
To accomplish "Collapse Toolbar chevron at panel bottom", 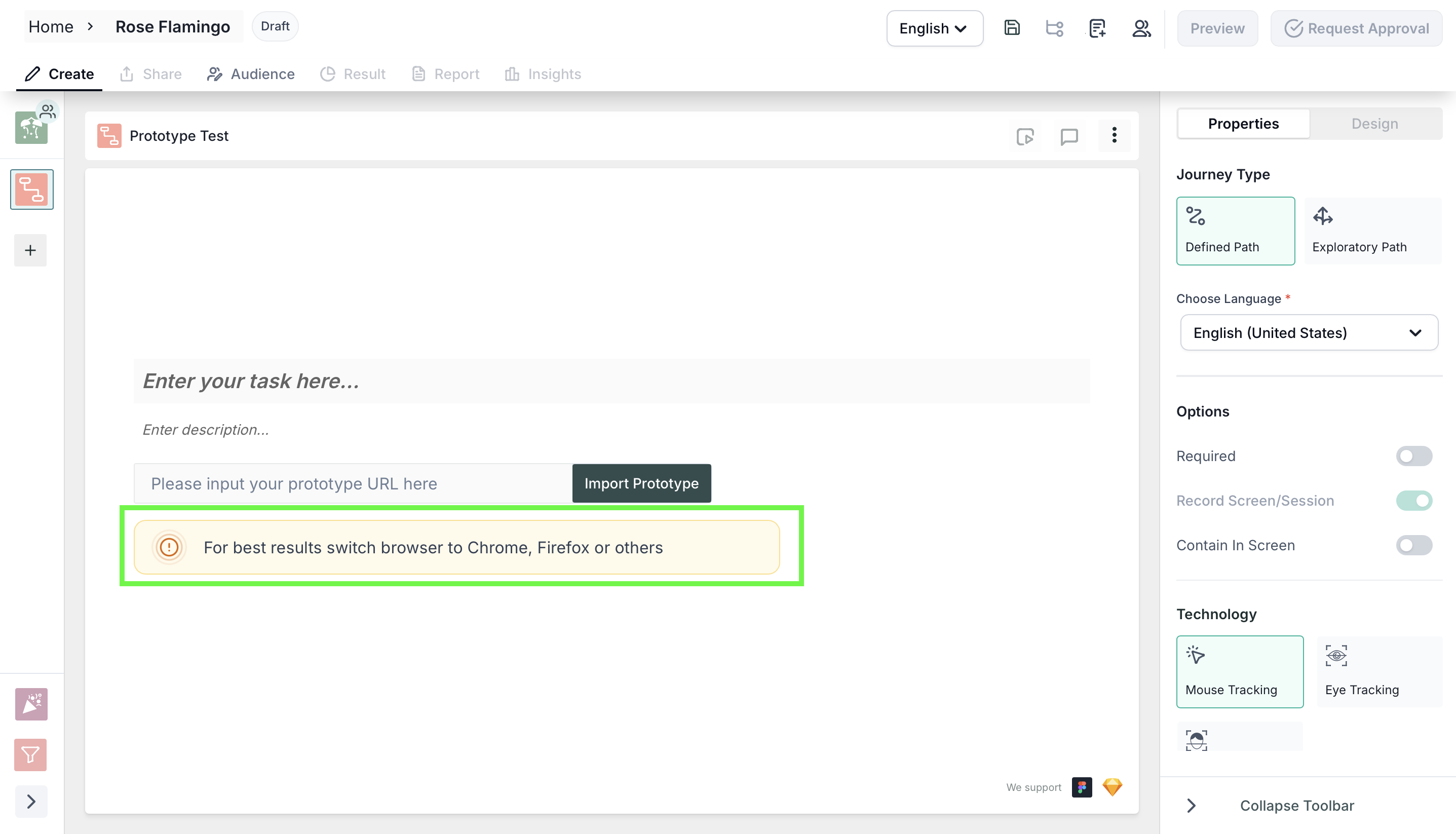I will click(1192, 805).
